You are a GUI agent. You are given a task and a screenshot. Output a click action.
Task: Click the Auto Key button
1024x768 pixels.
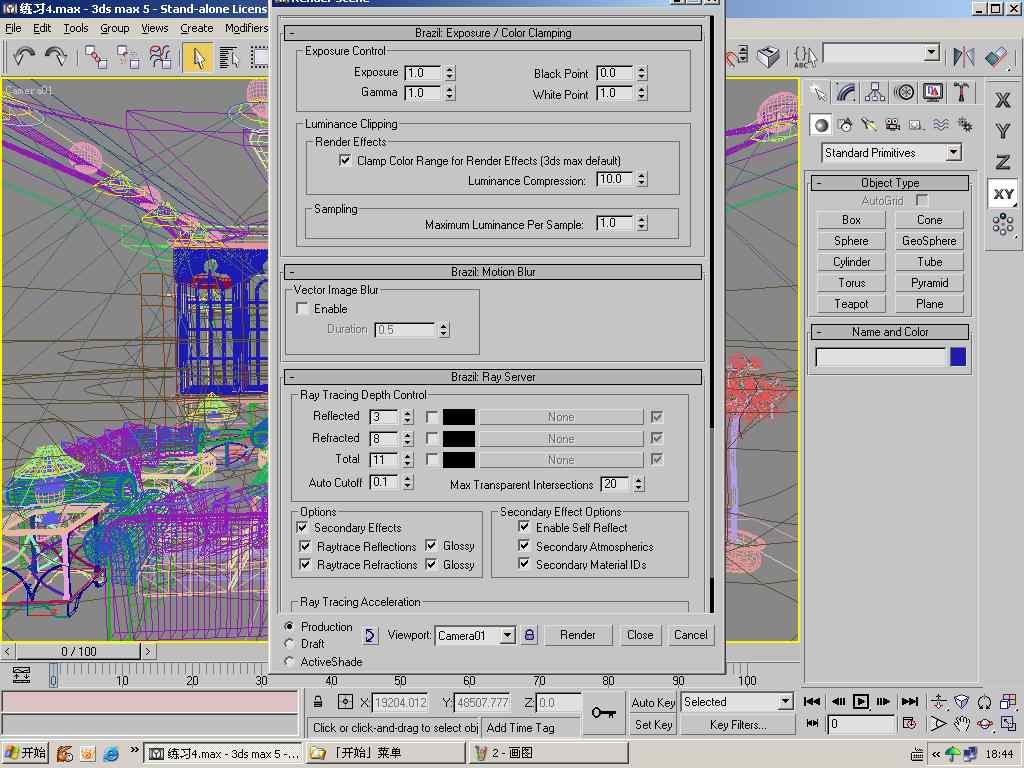[653, 703]
